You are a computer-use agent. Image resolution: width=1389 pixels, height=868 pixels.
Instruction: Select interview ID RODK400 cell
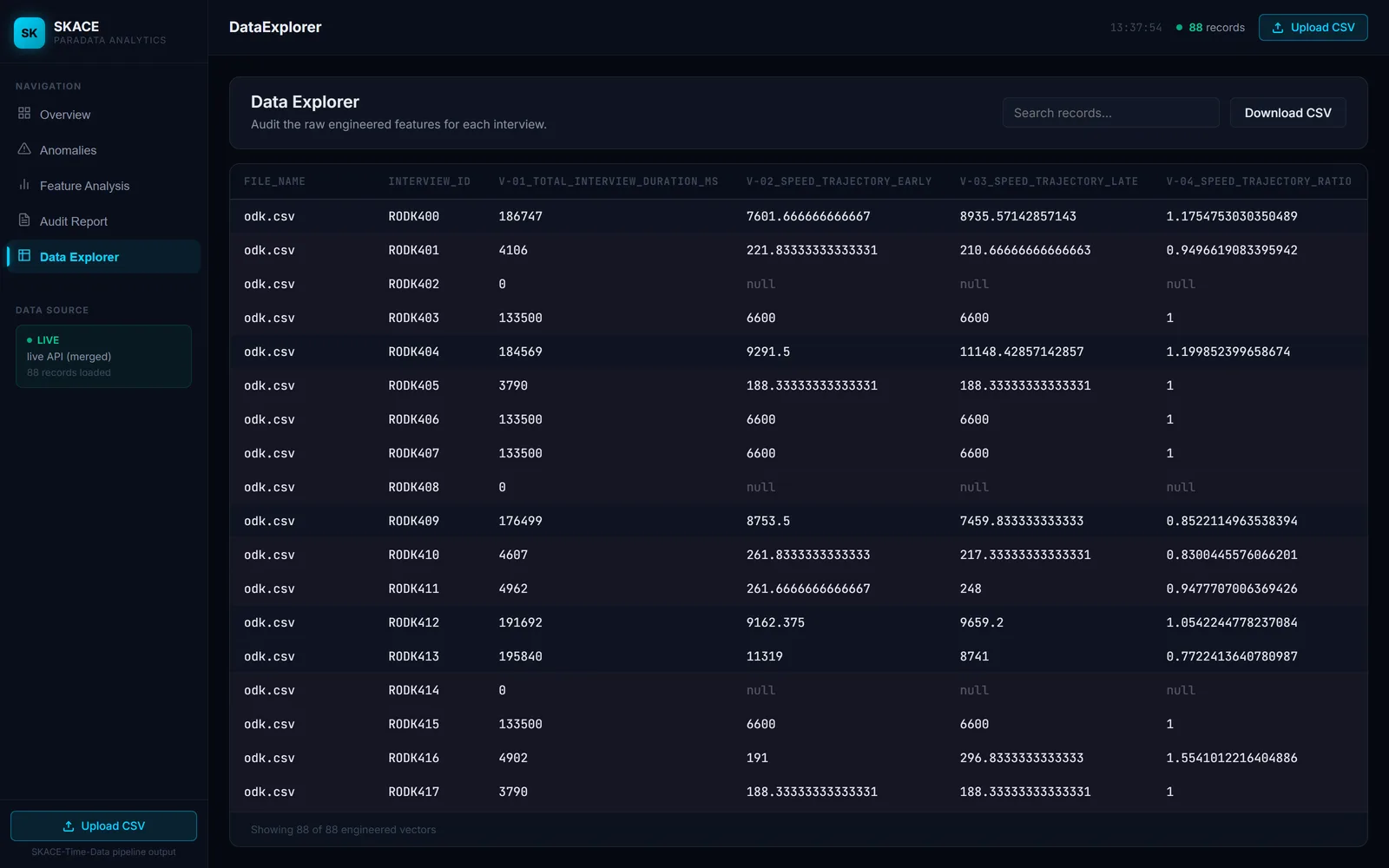[413, 216]
